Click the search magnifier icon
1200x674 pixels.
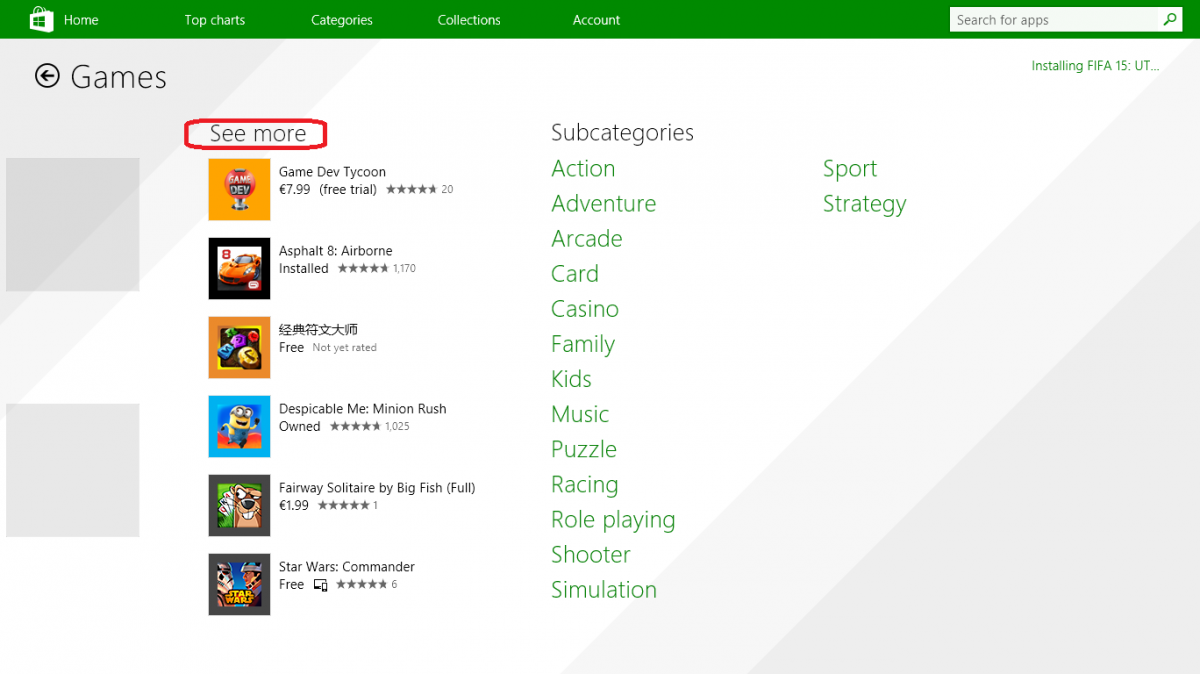[1170, 19]
